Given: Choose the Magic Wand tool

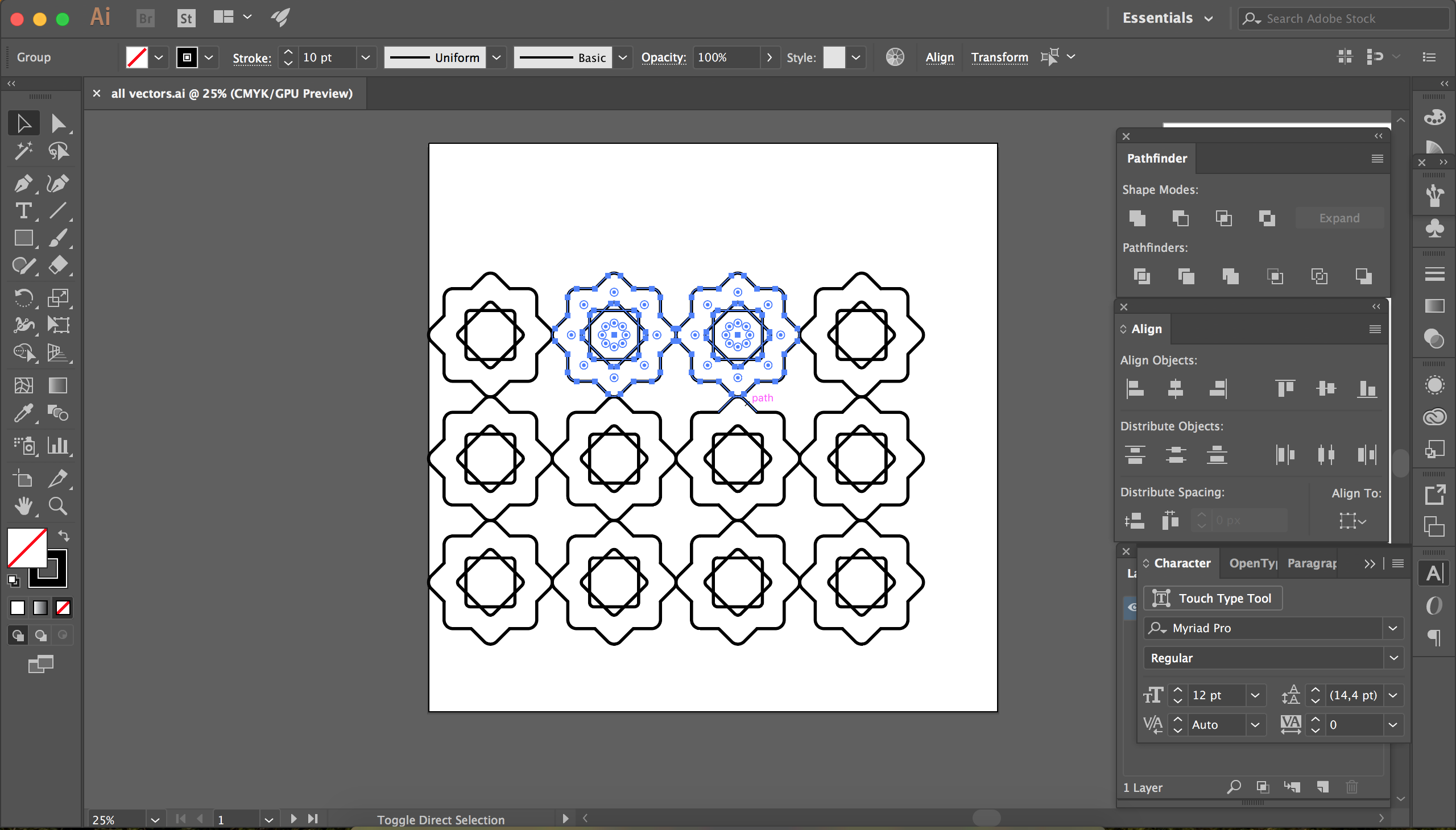Looking at the screenshot, I should [x=23, y=151].
